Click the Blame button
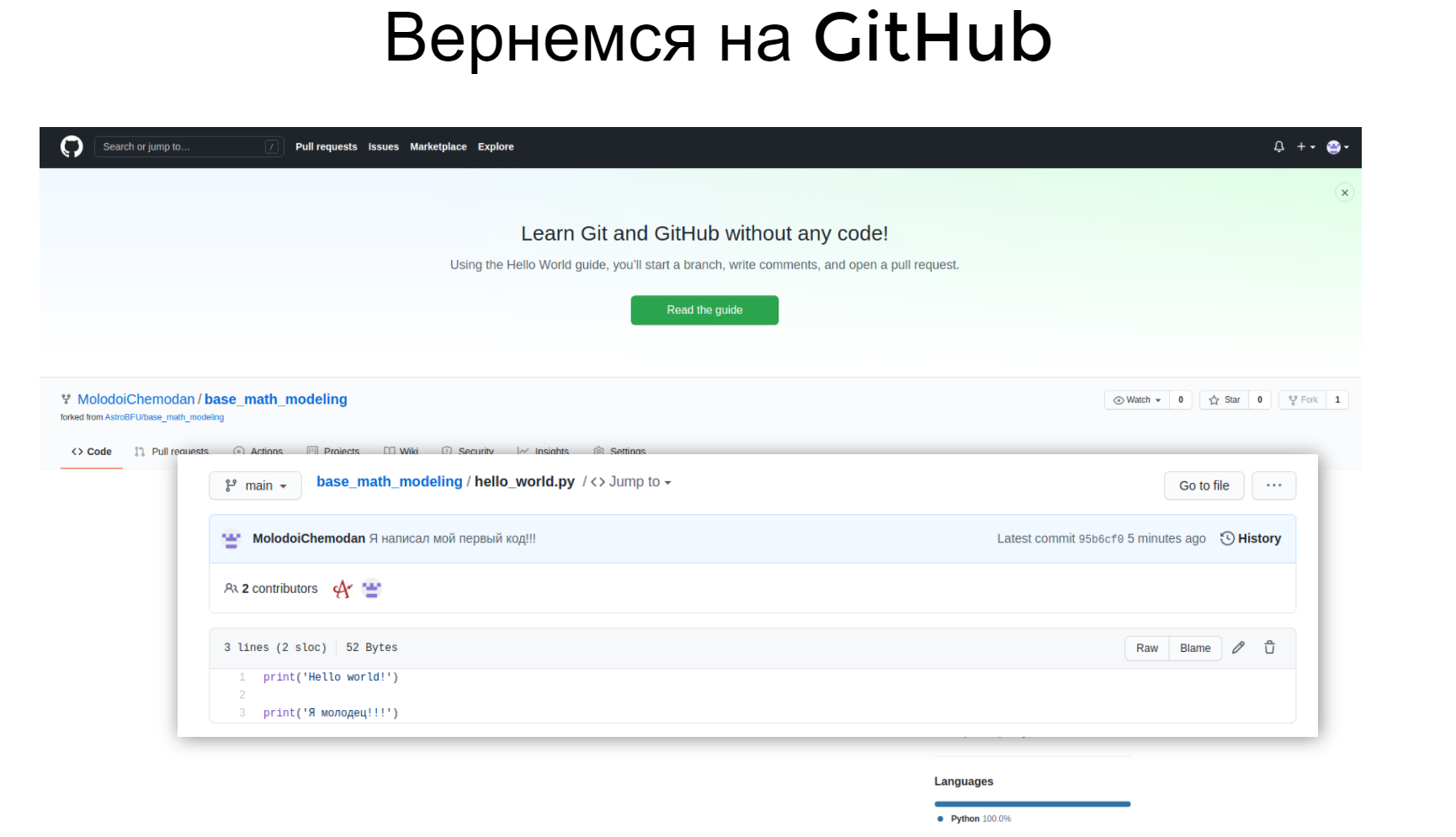This screenshot has height=837, width=1456. (1195, 648)
